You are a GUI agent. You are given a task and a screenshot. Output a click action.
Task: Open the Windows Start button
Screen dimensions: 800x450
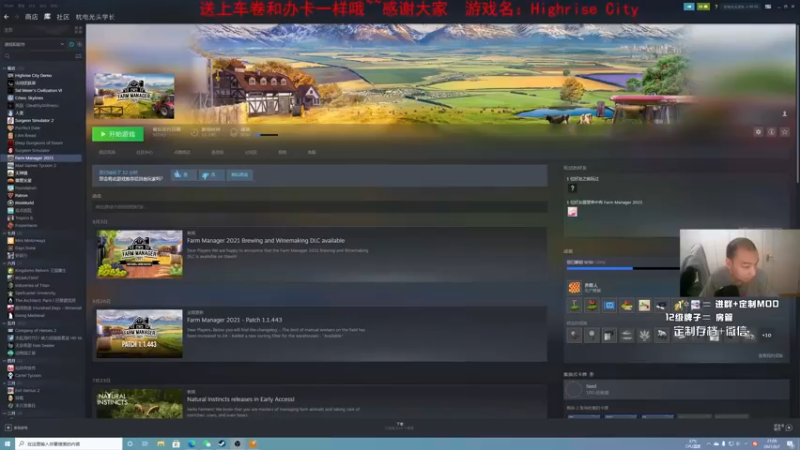7,444
